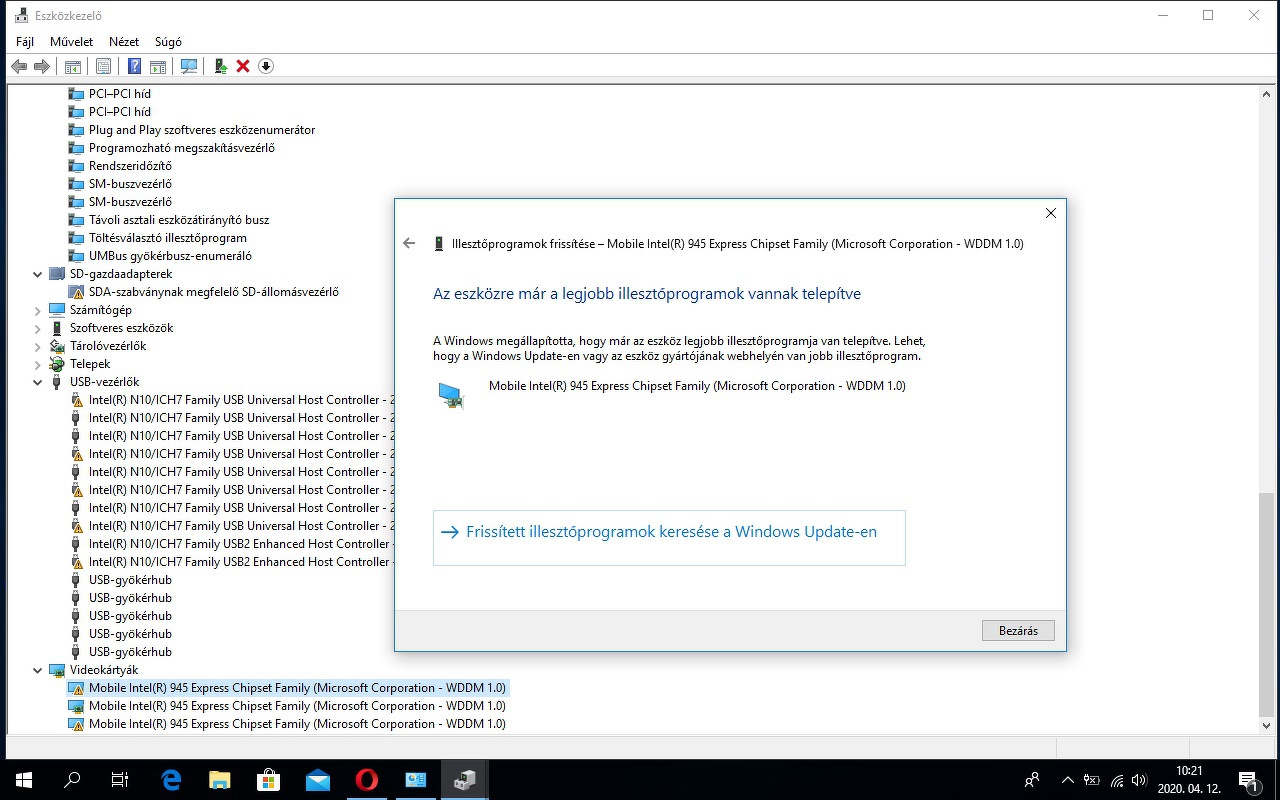The image size is (1280, 800).
Task: Click the Disable device down-arrow toolbar icon
Action: [266, 66]
